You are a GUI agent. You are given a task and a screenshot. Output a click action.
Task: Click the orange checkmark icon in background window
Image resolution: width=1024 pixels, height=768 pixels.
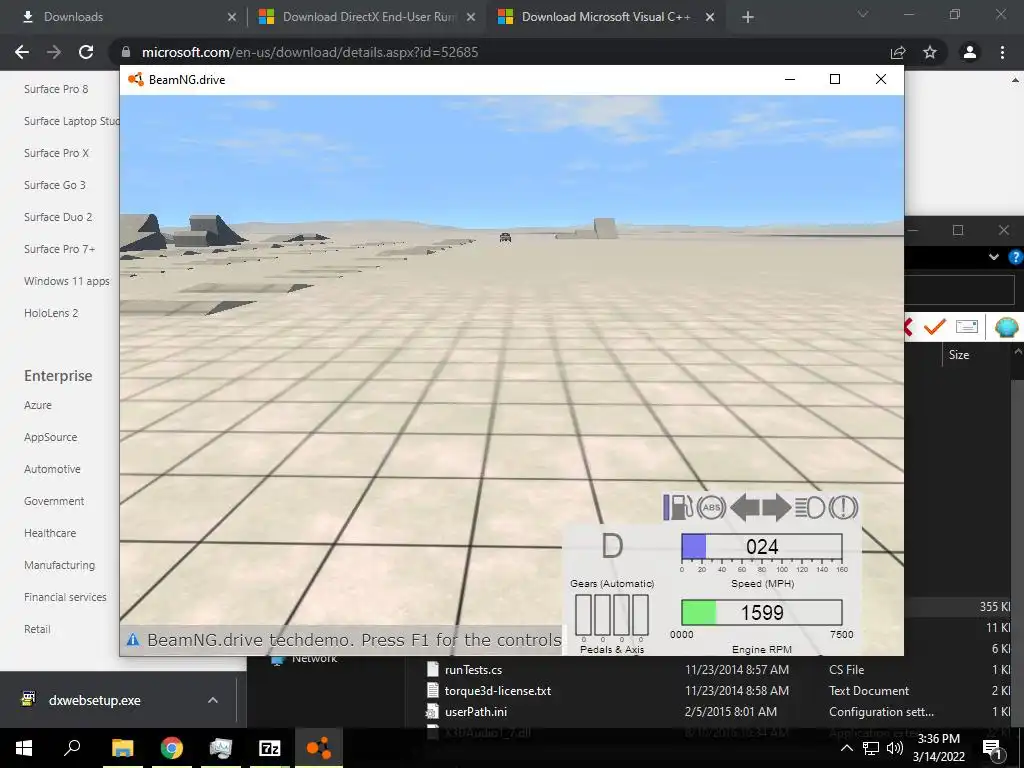tap(935, 326)
